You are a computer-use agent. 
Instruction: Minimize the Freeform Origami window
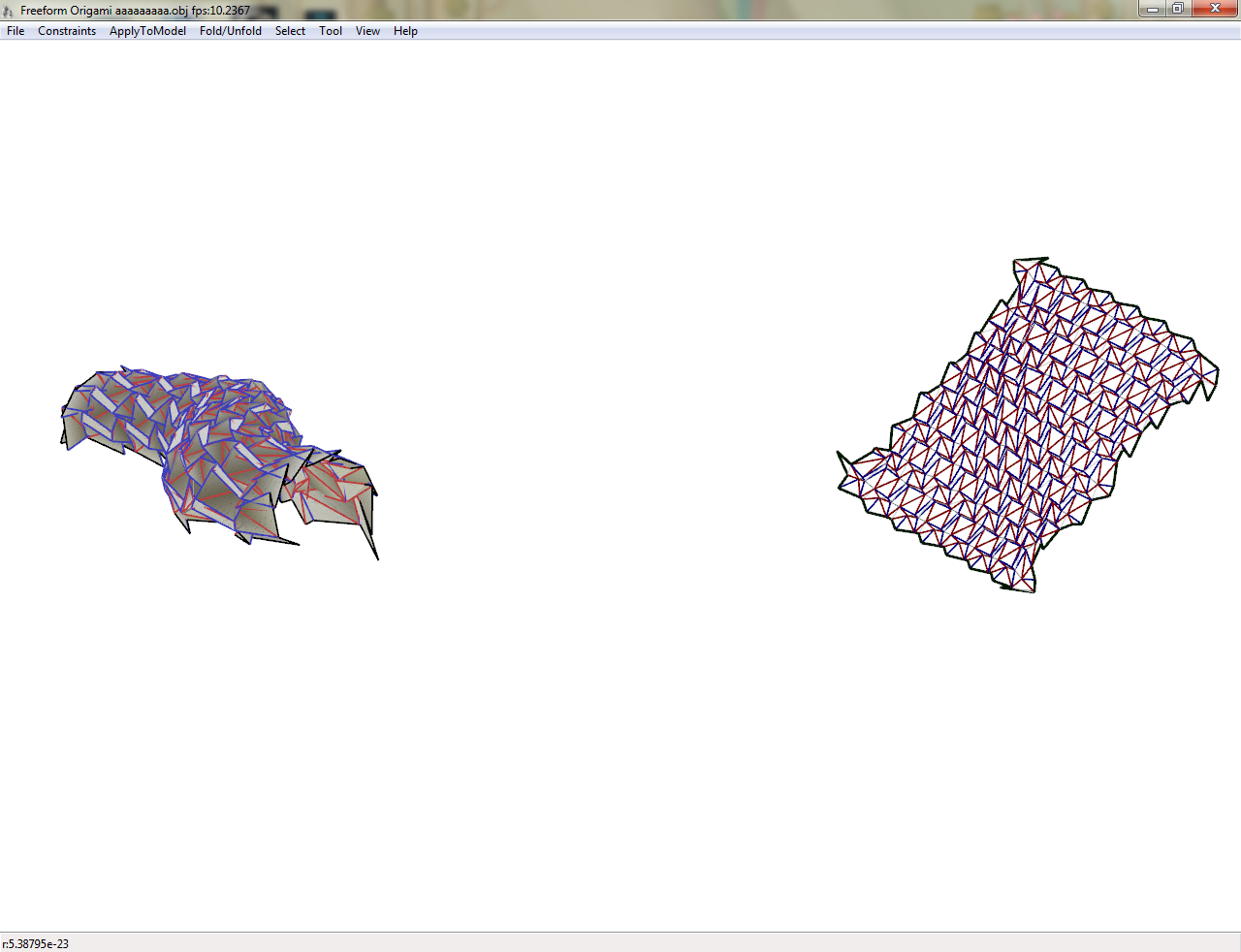(x=1152, y=9)
